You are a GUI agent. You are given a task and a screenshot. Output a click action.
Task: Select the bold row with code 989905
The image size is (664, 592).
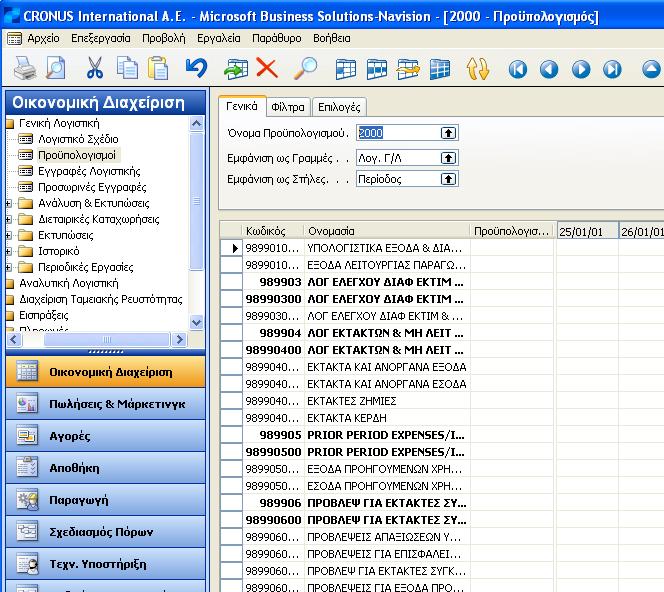click(280, 435)
